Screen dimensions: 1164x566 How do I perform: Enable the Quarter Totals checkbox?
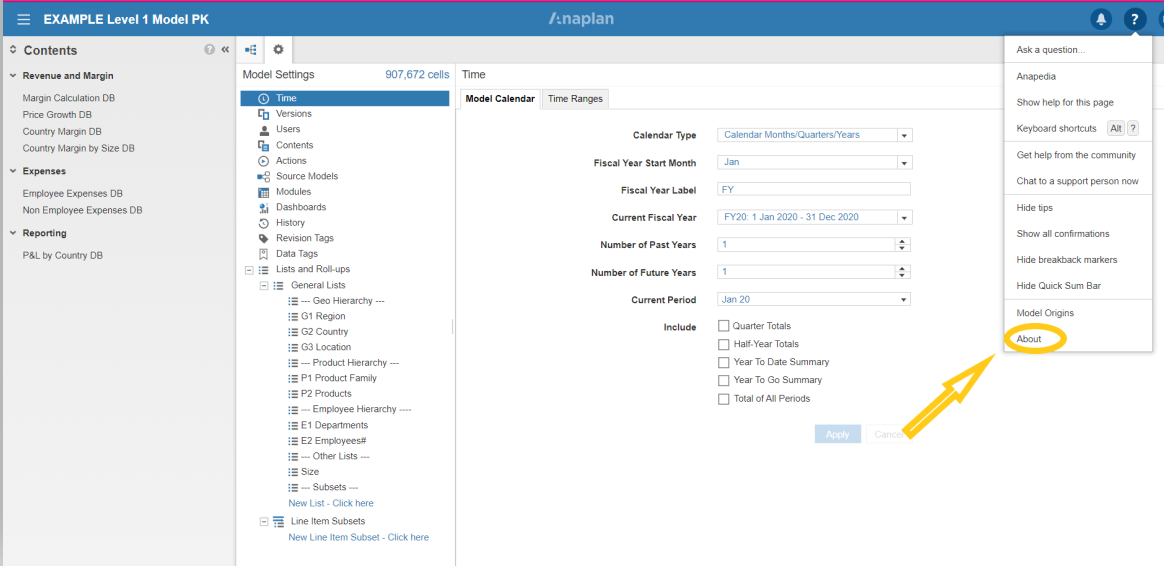click(724, 326)
